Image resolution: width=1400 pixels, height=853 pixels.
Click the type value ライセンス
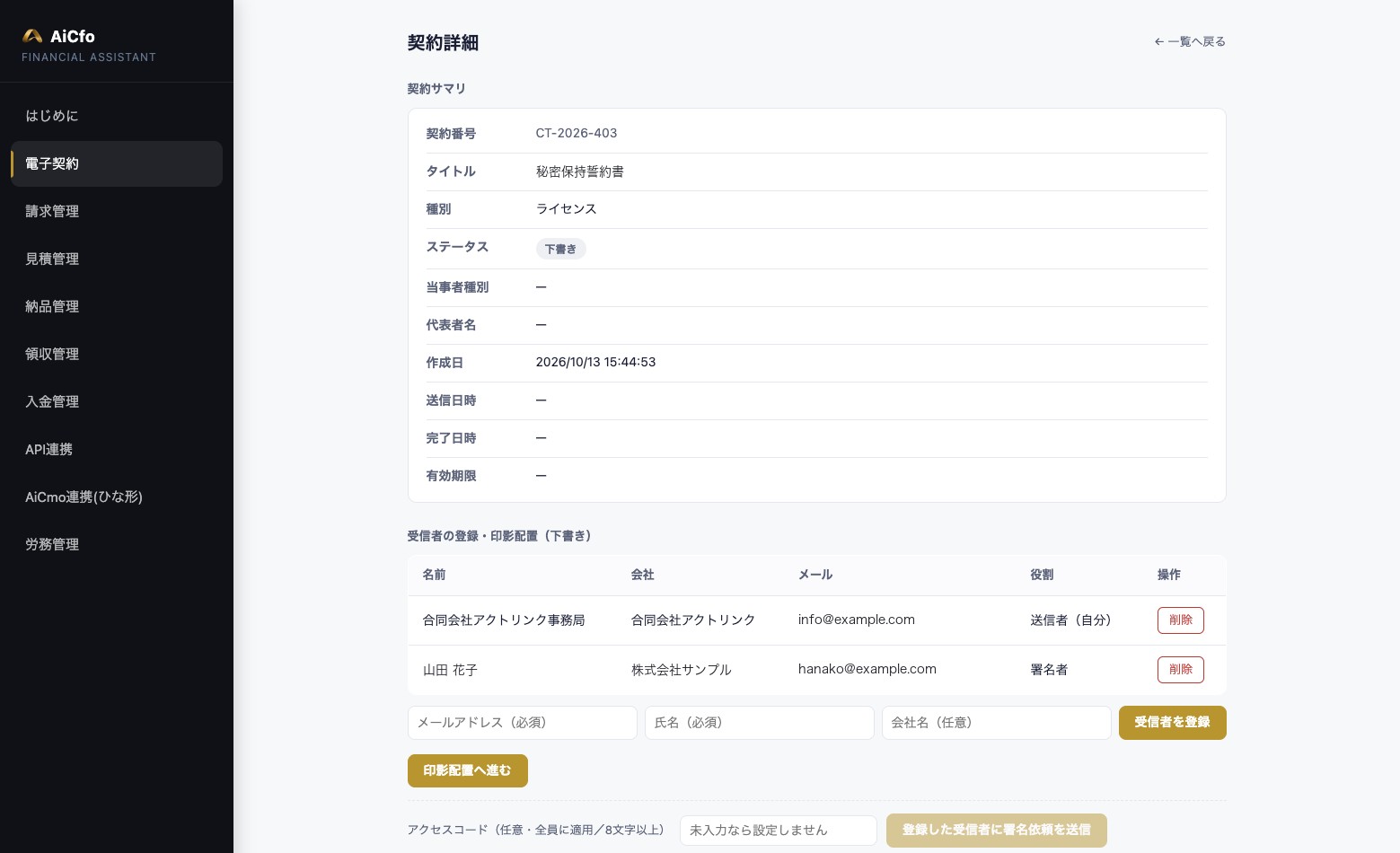[x=567, y=209]
